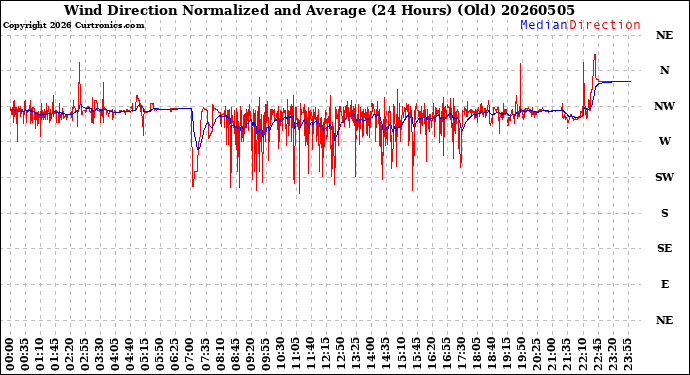Click the N direction axis label
690x375 pixels.
[x=664, y=70]
